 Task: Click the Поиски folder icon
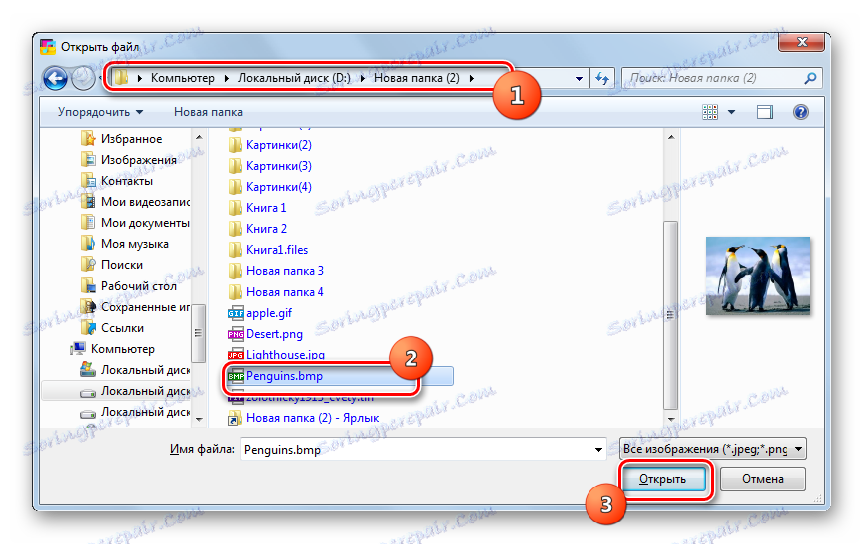pyautogui.click(x=88, y=265)
